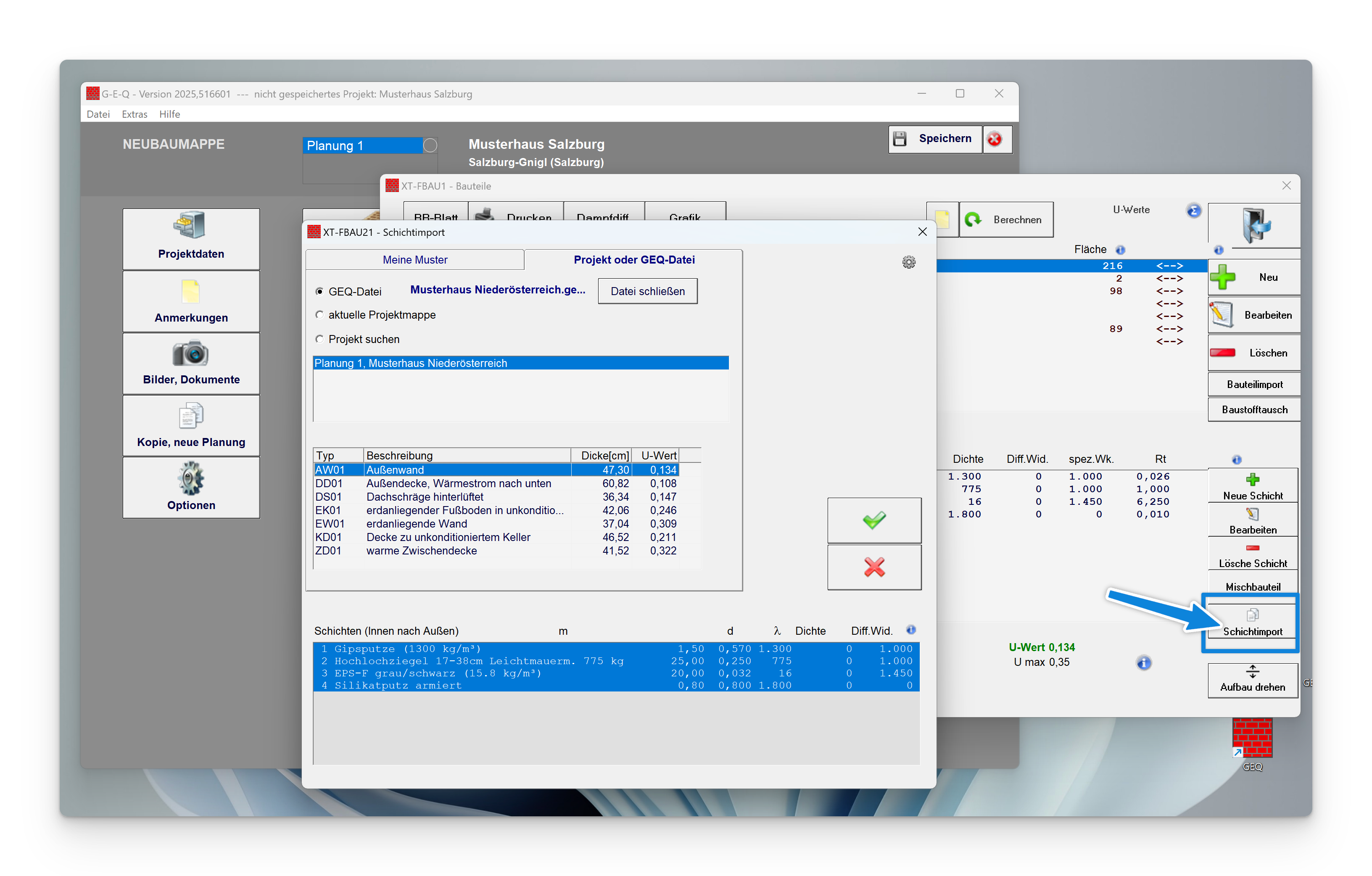Switch to the Meine Muster tab
Image resolution: width=1372 pixels, height=876 pixels.
(415, 260)
